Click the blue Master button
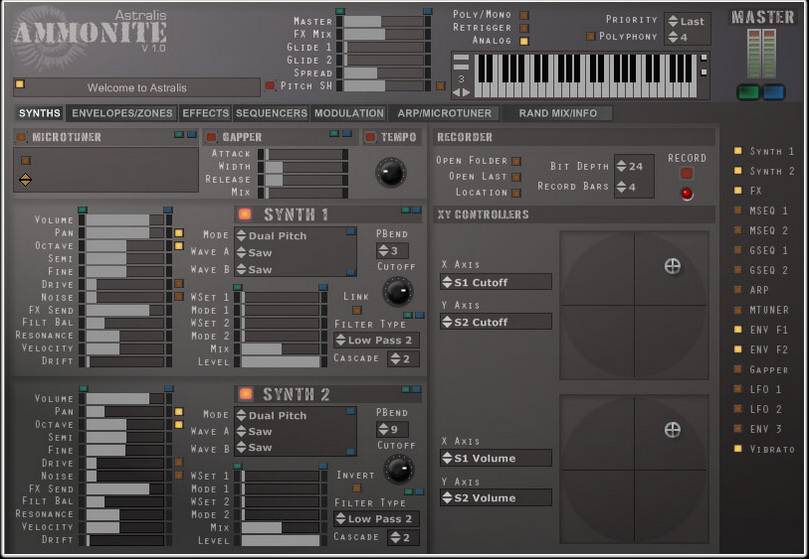The image size is (809, 559). [x=773, y=93]
